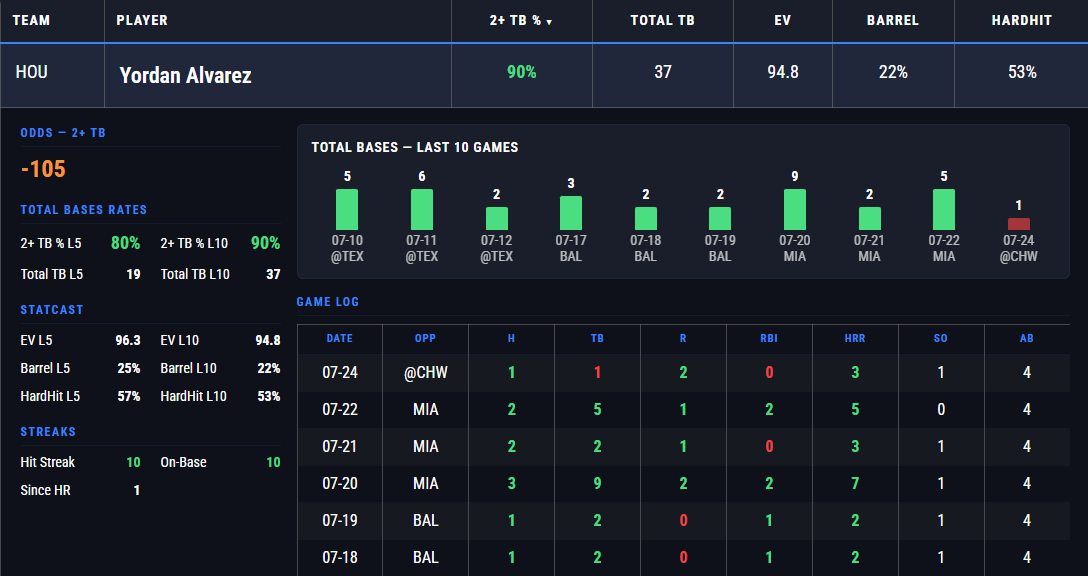Click the TOTAL BASES RATES section heading
Screen dimensions: 1088x576
[x=84, y=210]
